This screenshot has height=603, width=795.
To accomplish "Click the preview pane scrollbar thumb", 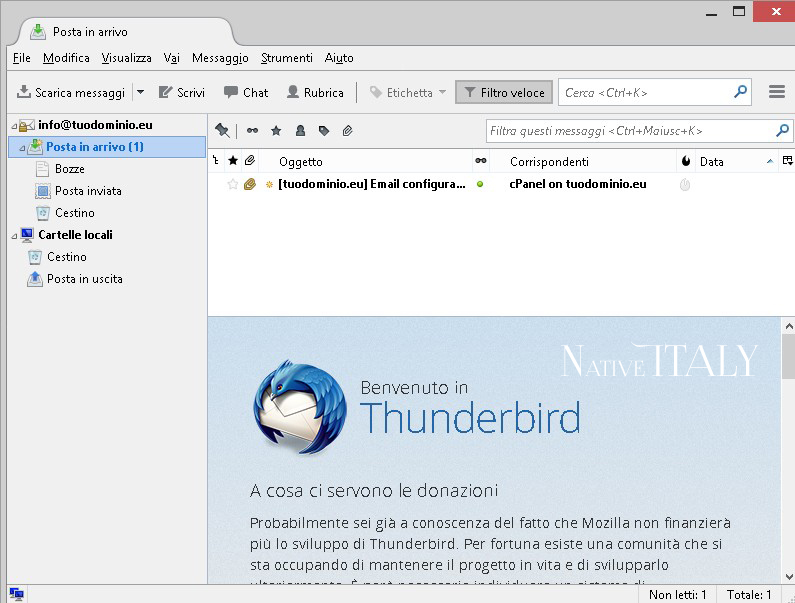I will tap(788, 357).
